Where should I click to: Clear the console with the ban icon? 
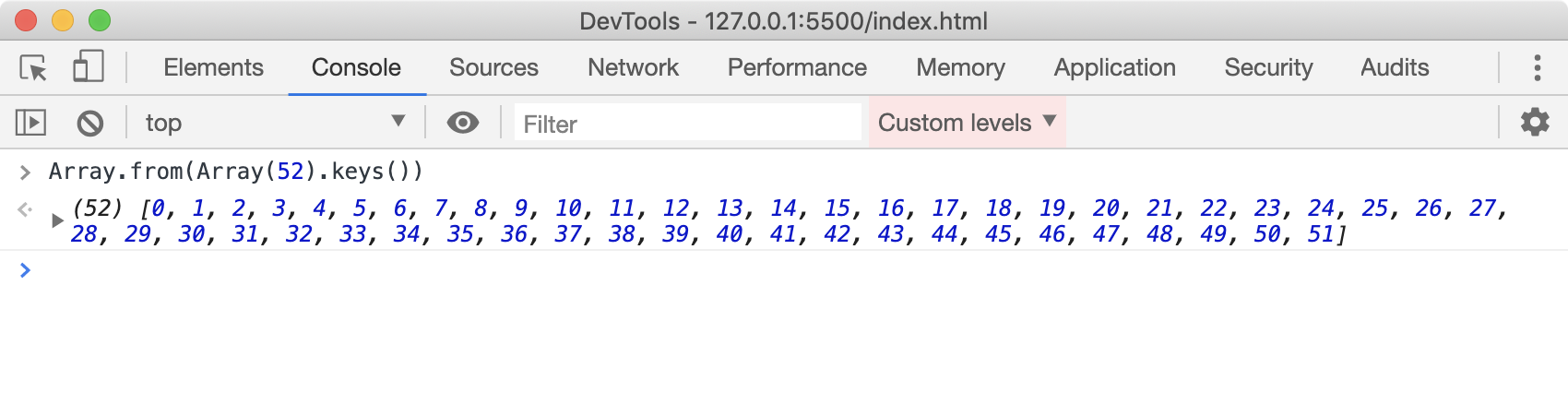89,123
